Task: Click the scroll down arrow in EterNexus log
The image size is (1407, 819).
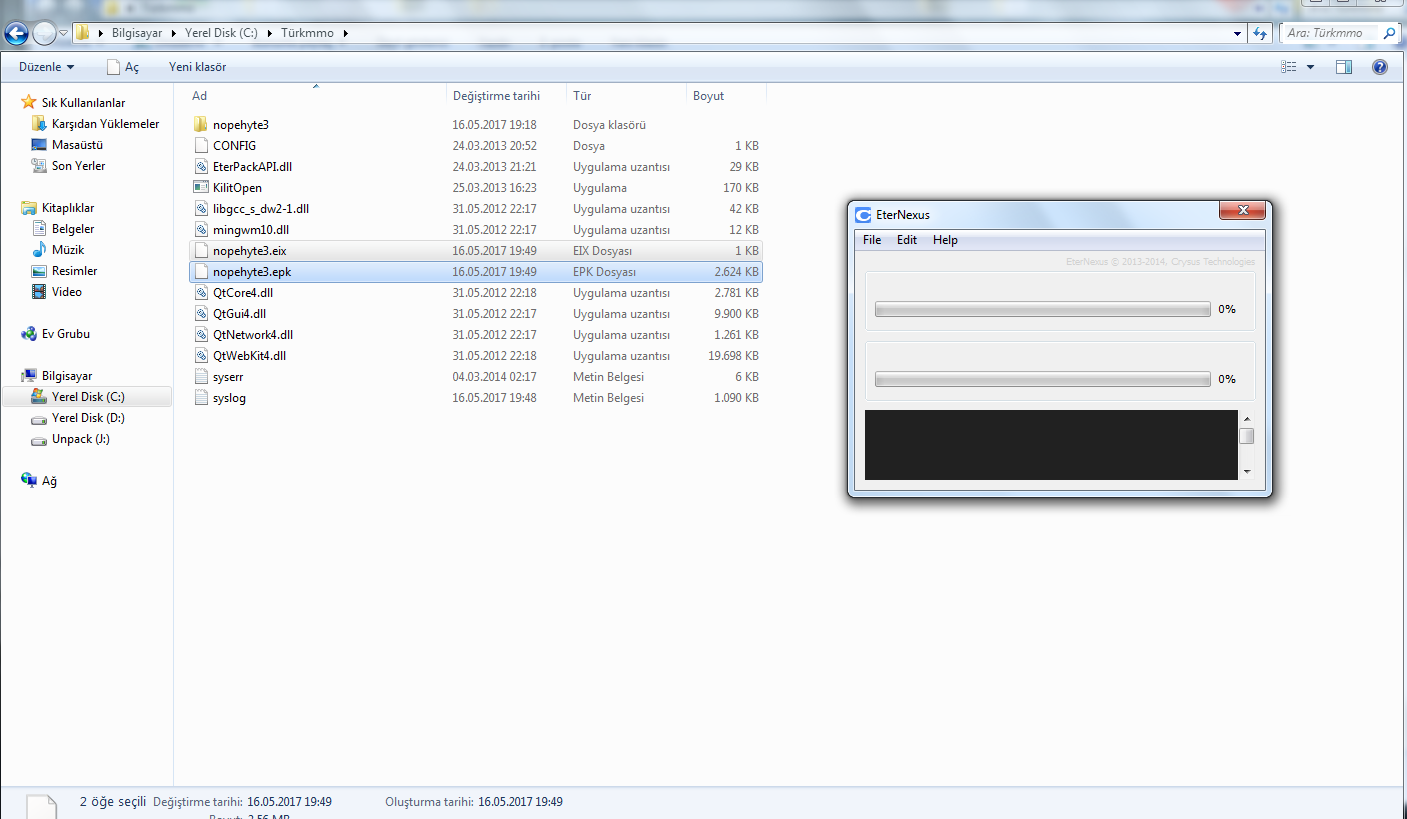Action: (1246, 472)
